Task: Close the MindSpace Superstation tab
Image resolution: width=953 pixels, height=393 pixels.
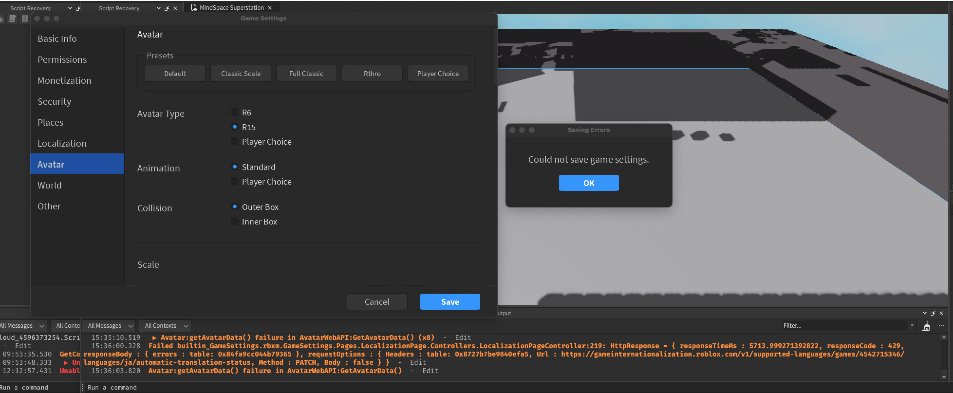Action: click(x=270, y=8)
